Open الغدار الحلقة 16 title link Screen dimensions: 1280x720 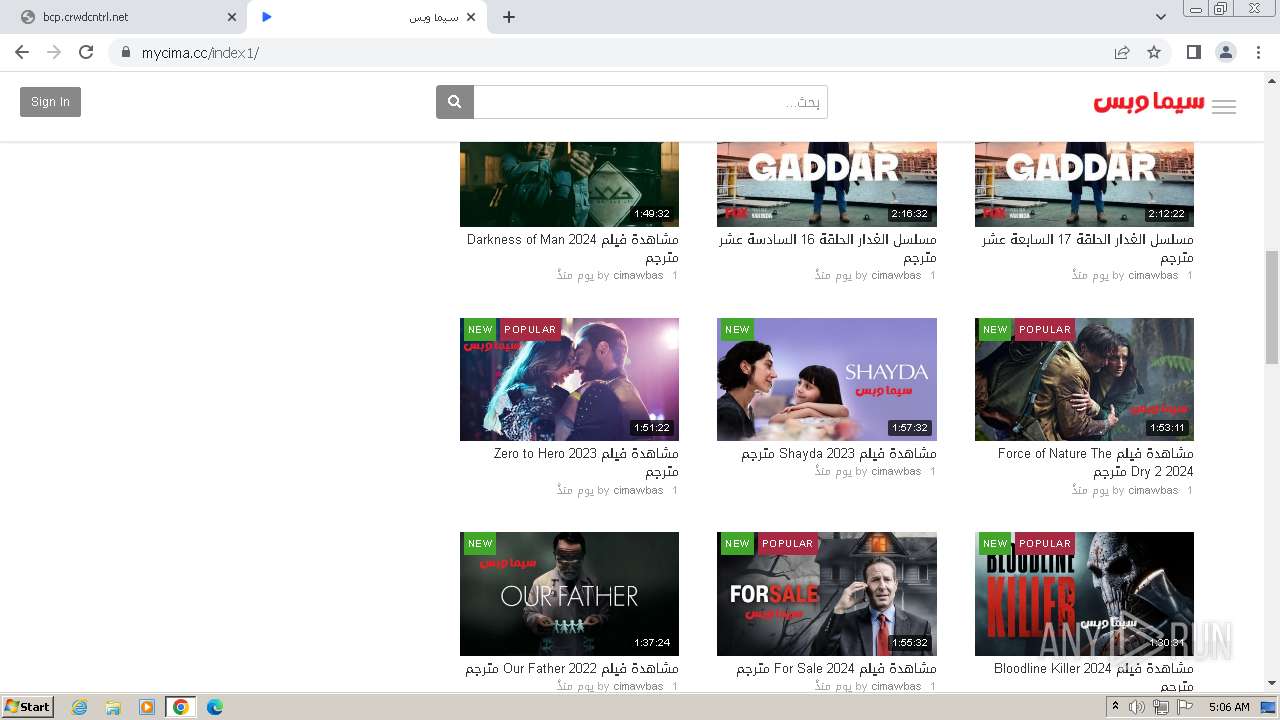(x=828, y=248)
